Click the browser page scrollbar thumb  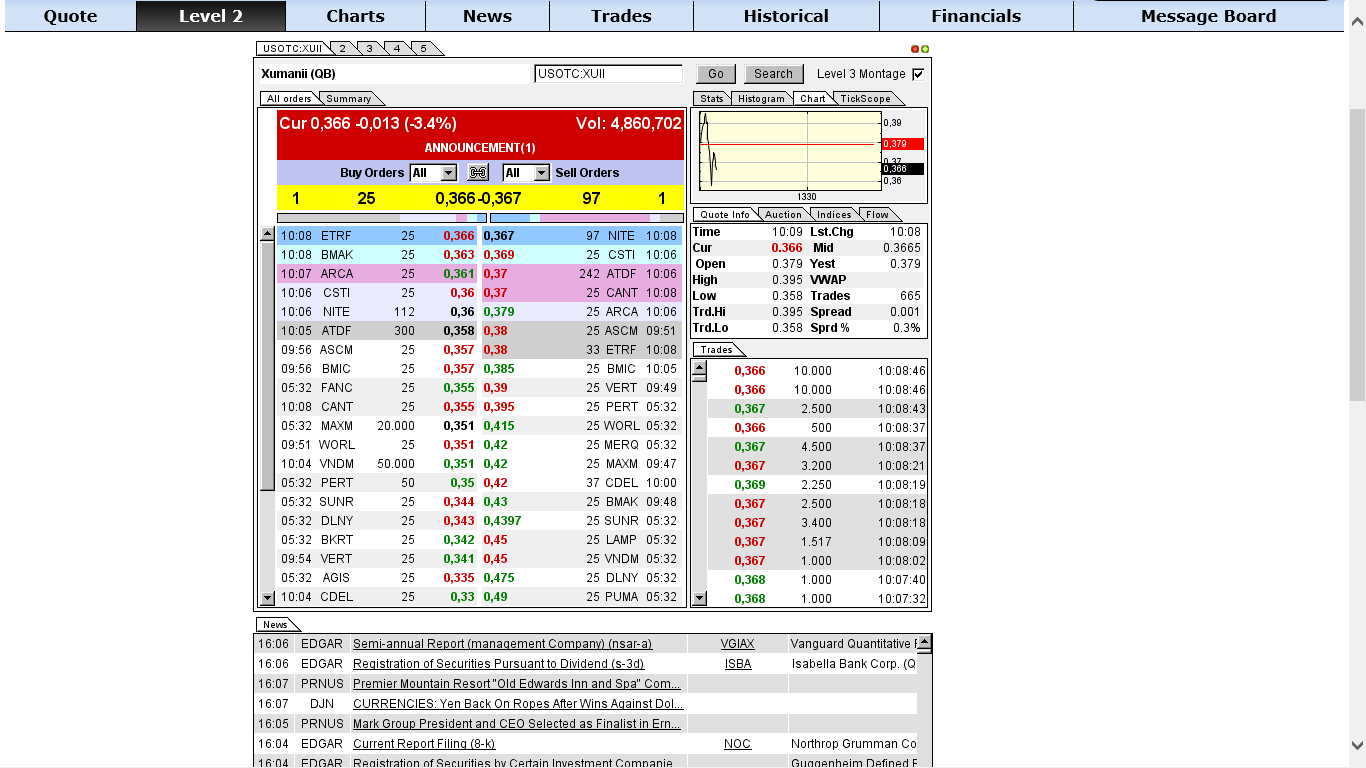(x=1357, y=254)
